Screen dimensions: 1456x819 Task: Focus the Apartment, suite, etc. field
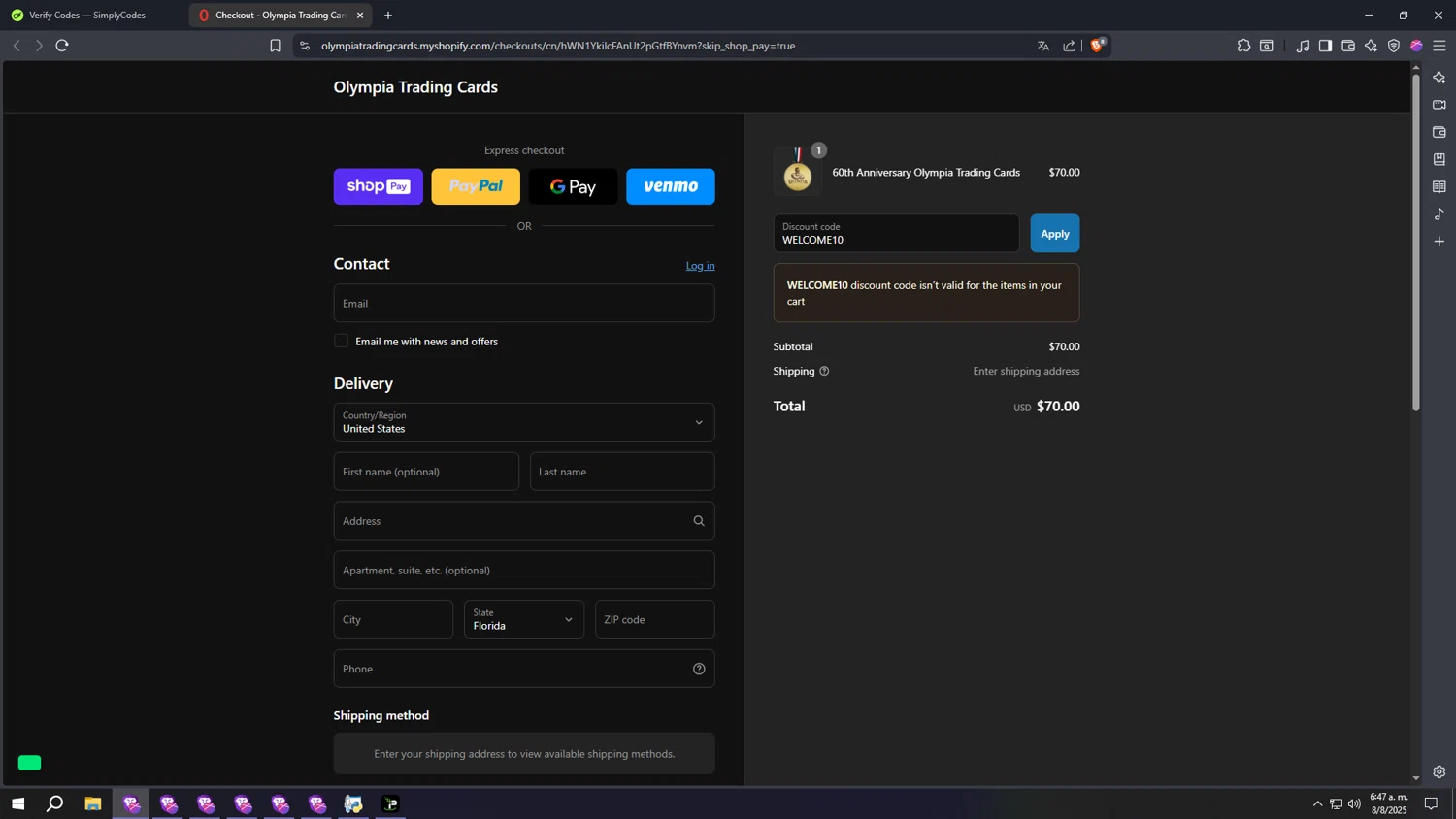pos(524,571)
